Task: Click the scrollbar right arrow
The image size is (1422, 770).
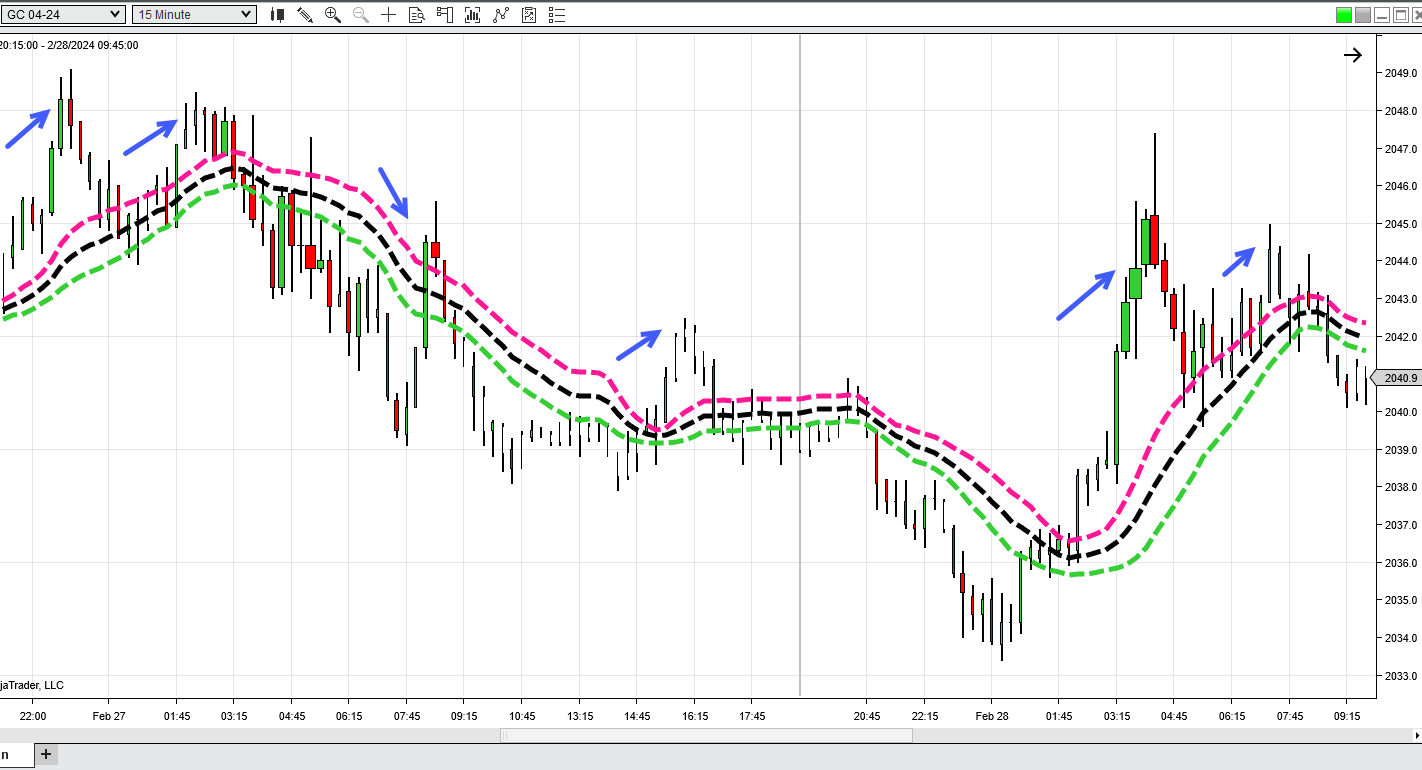Action: (1413, 736)
